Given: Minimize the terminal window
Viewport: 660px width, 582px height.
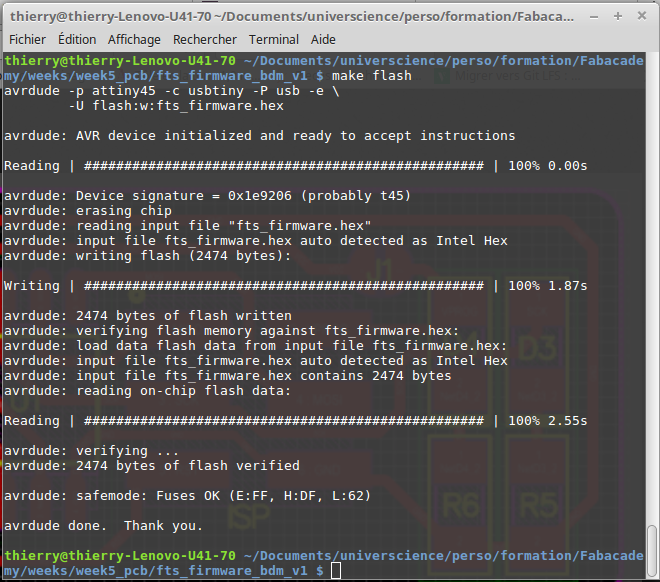Looking at the screenshot, I should pos(594,17).
